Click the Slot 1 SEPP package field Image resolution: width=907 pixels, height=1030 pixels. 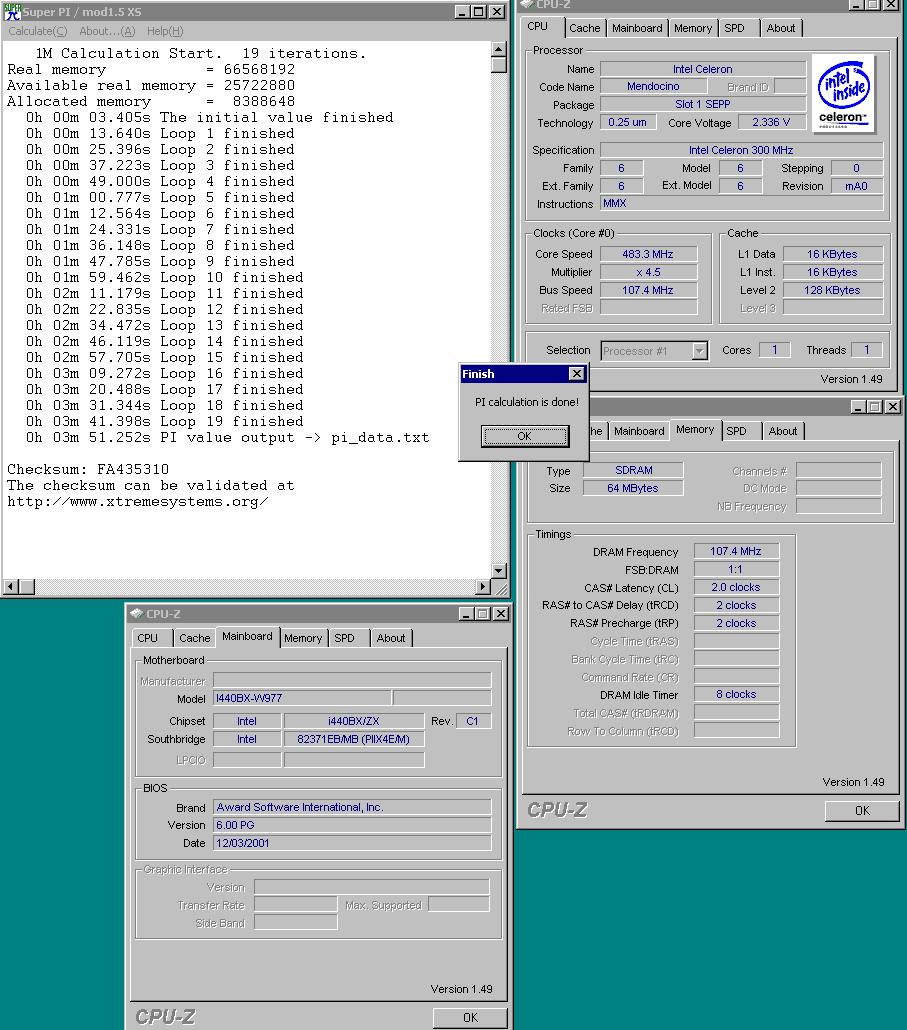click(x=703, y=104)
